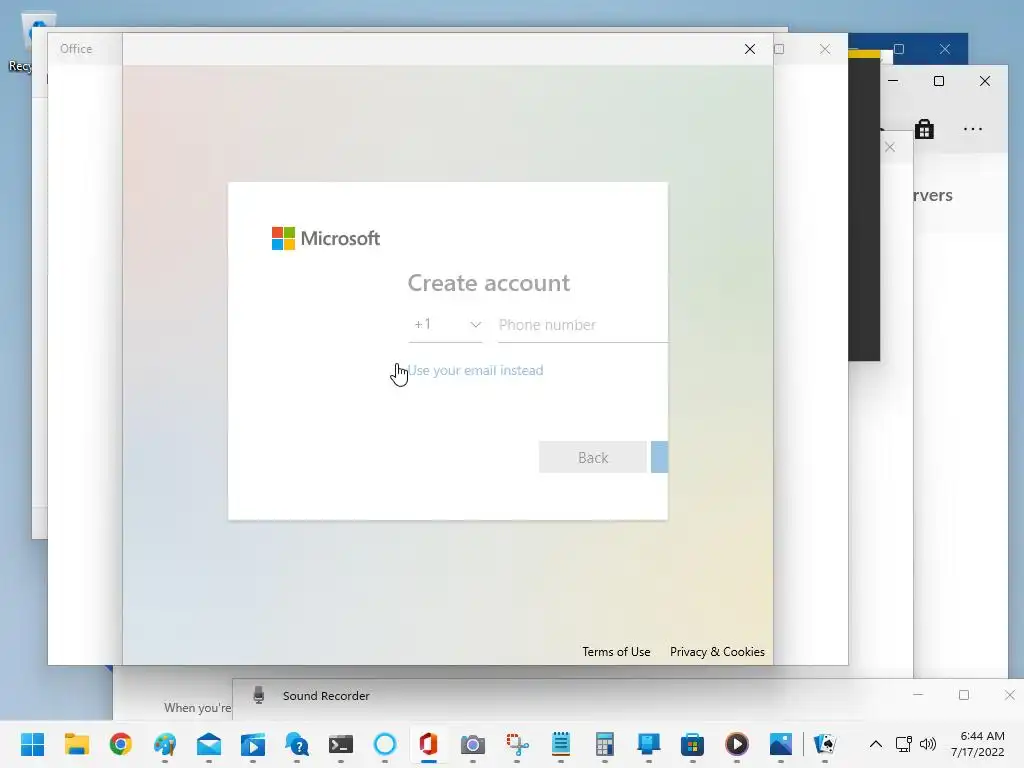
Task: Click the blue Next button
Action: pyautogui.click(x=660, y=457)
